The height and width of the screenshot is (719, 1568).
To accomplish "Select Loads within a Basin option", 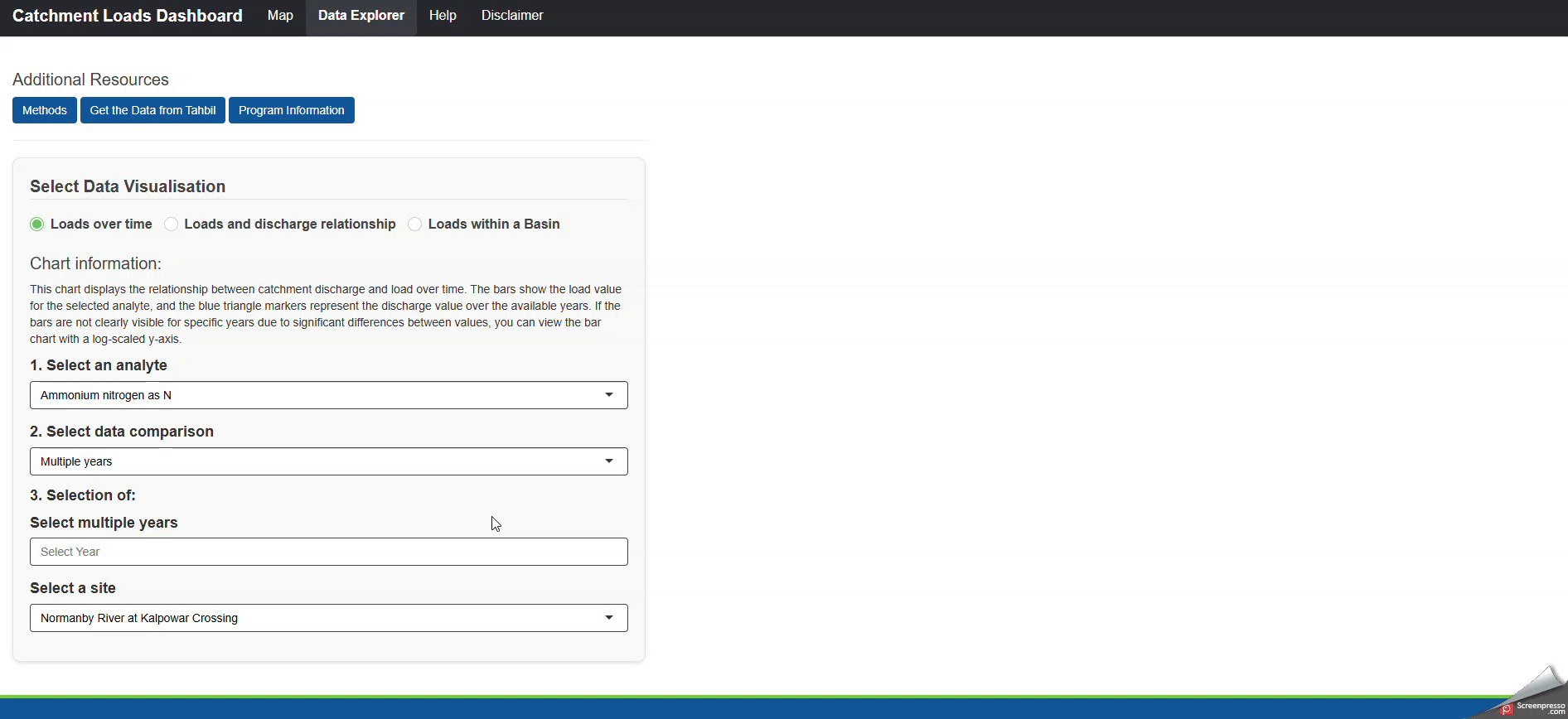I will 415,224.
